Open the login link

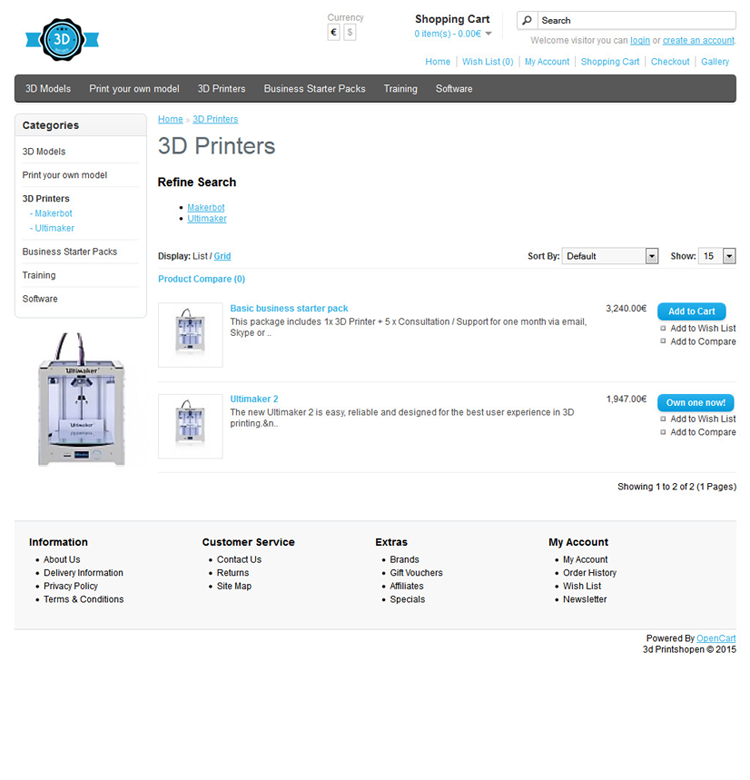coord(640,40)
